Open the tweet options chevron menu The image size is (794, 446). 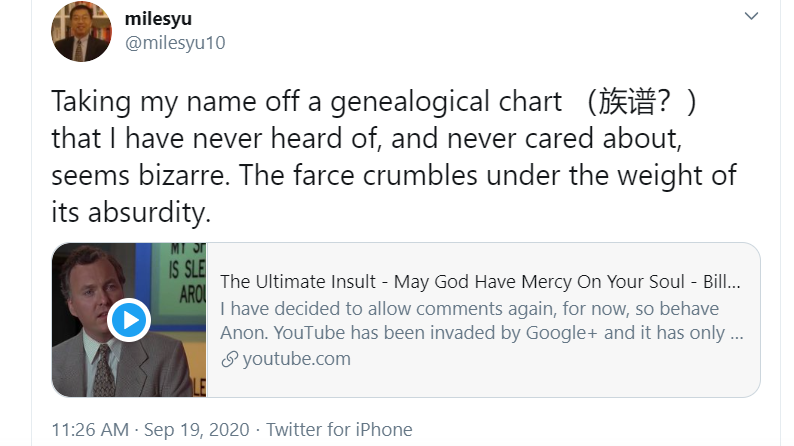751,16
